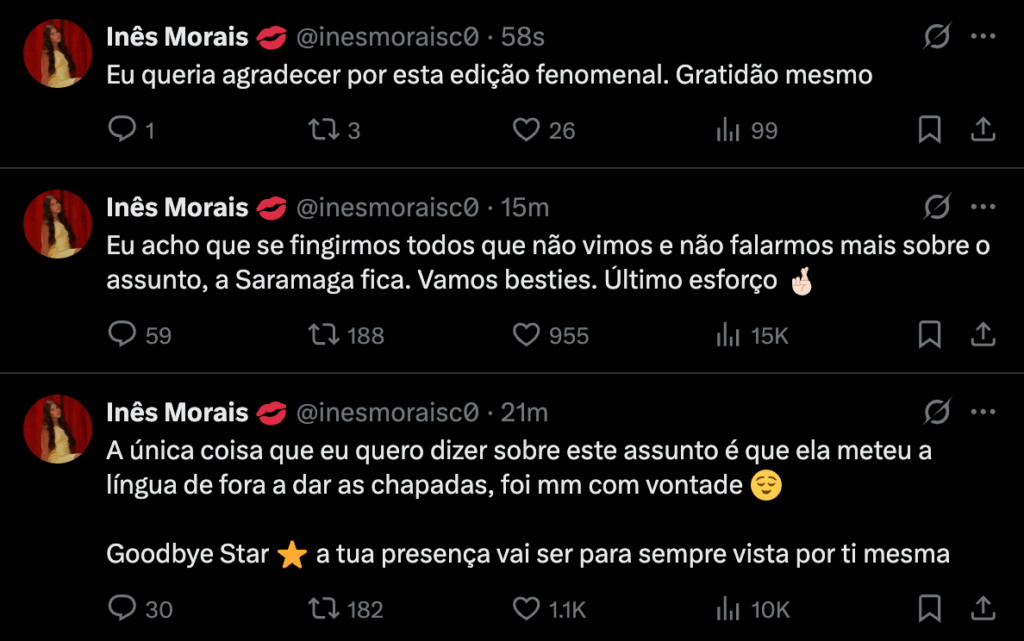1024x641 pixels.
Task: Reply to the 58s-old gratitude tweet
Action: [121, 130]
